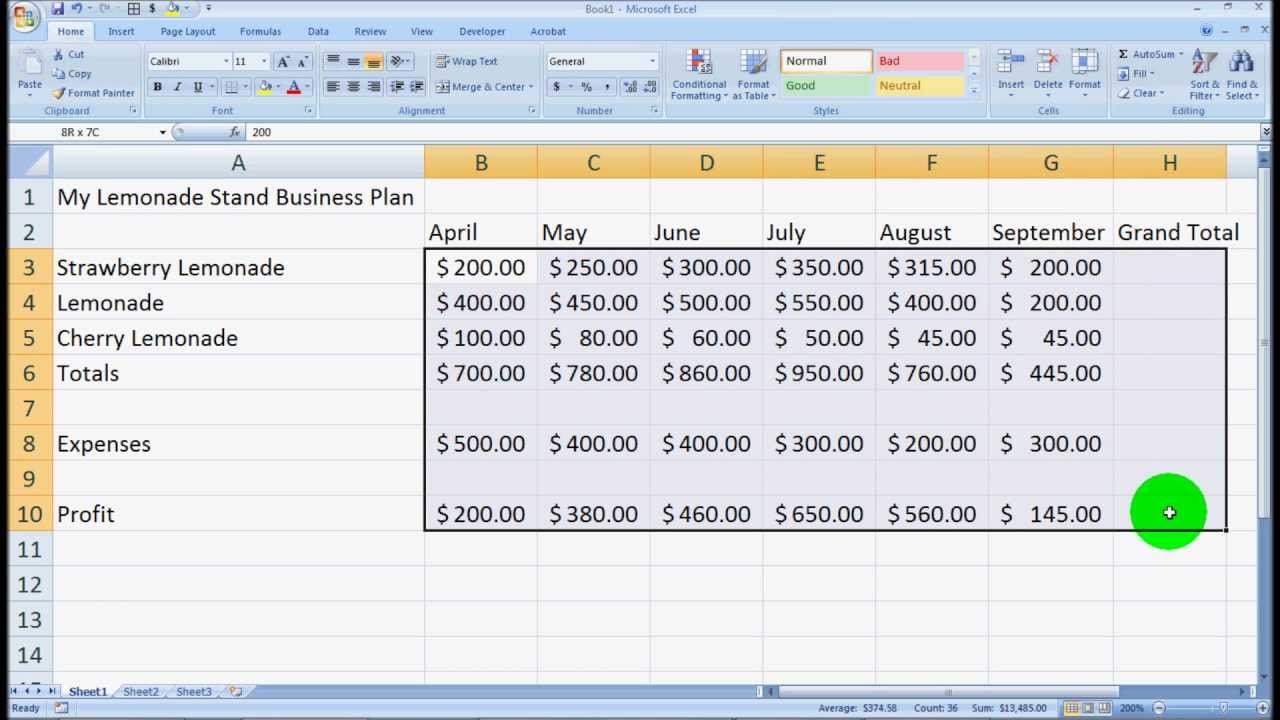1280x720 pixels.
Task: Open Conditional Formatting
Action: click(x=699, y=75)
